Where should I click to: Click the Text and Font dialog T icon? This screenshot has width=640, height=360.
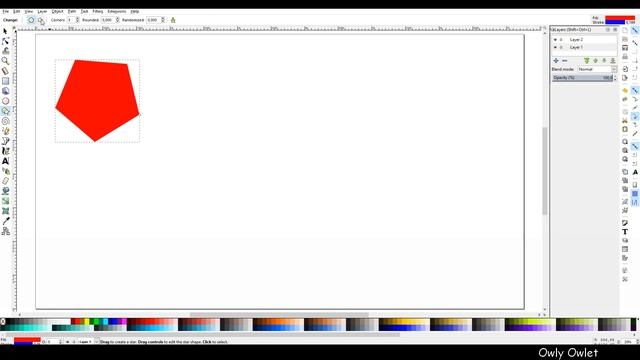pyautogui.click(x=625, y=232)
